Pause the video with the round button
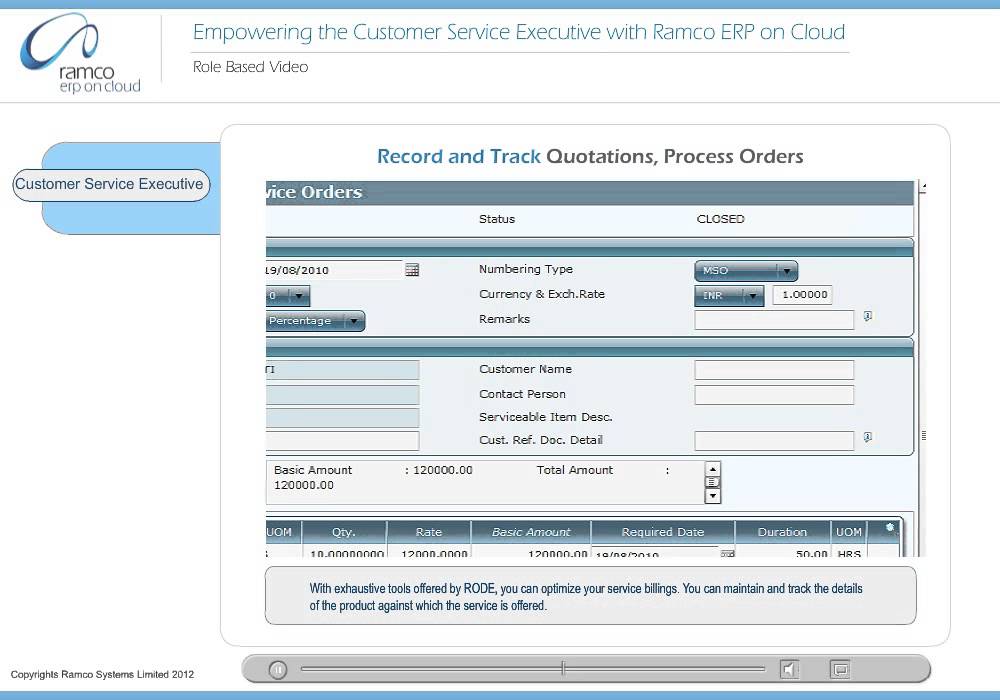The image size is (1000, 700). (x=278, y=669)
